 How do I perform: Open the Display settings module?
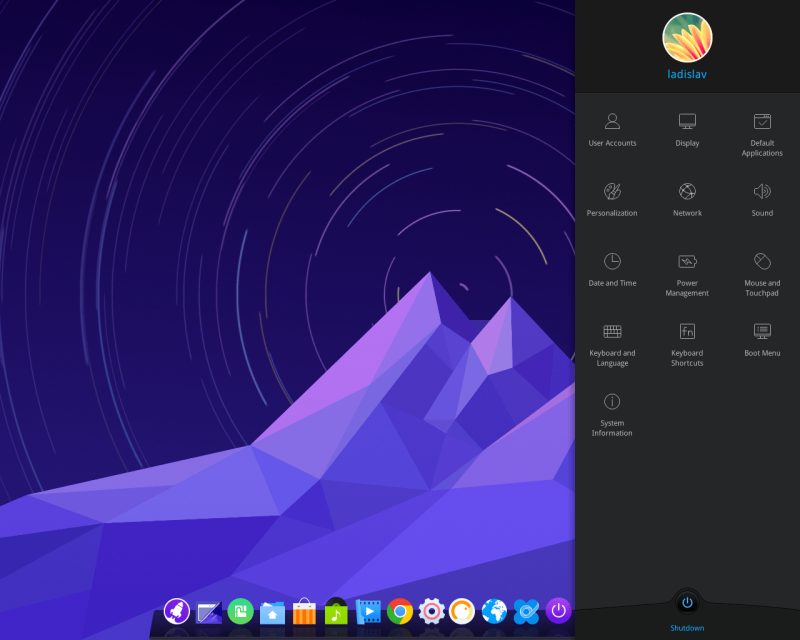coord(687,130)
